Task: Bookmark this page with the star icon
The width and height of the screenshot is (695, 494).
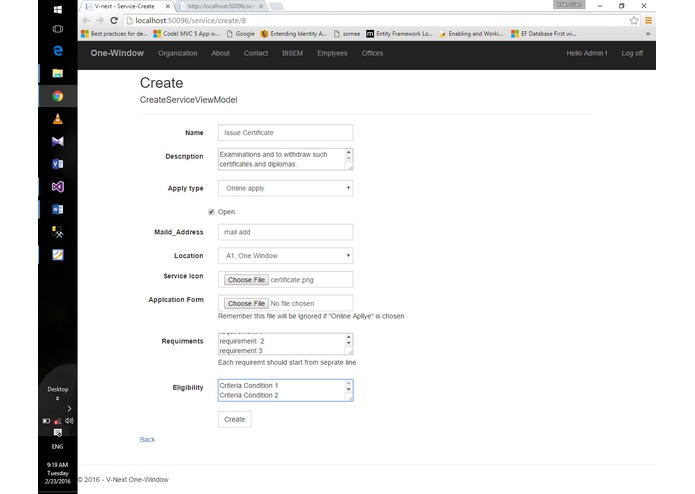Action: (634, 20)
